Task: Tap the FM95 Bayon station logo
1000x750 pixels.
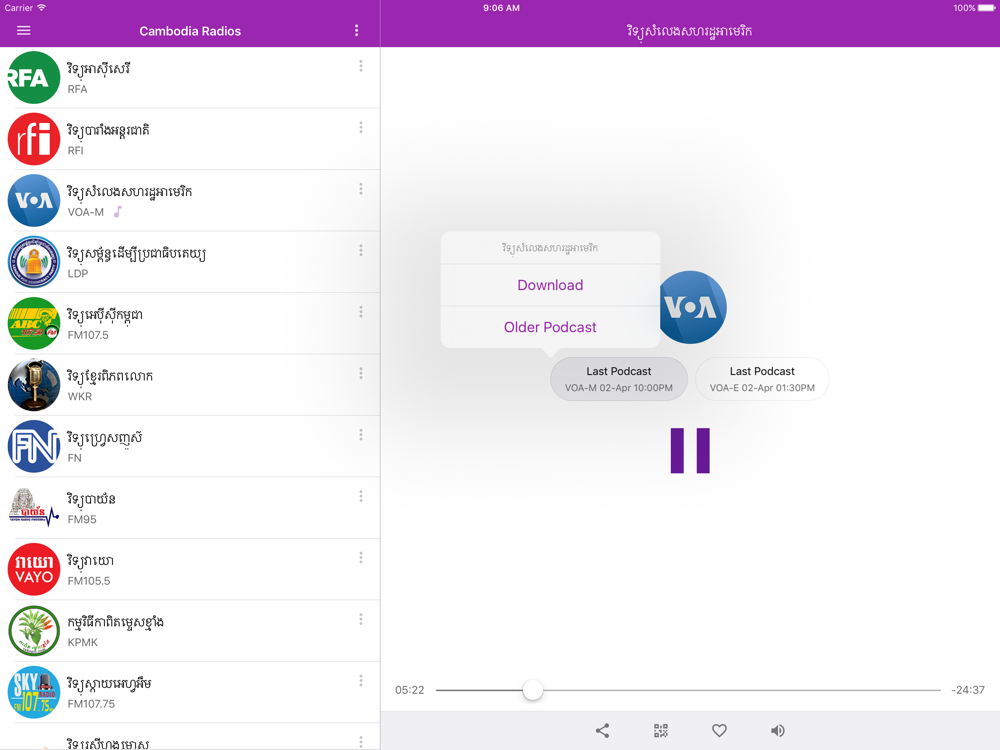Action: [x=34, y=508]
